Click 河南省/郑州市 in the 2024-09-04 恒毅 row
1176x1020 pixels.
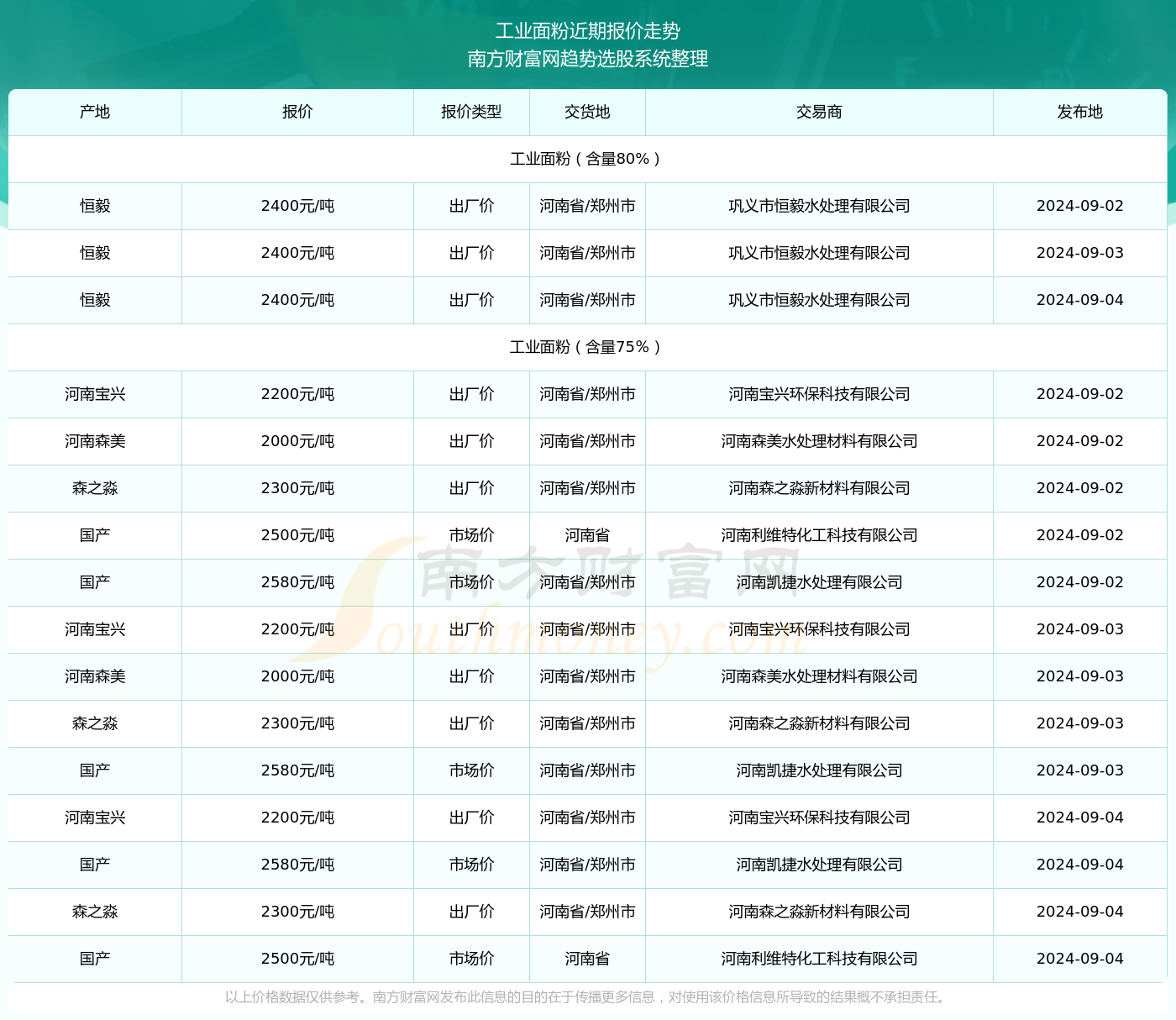(587, 300)
